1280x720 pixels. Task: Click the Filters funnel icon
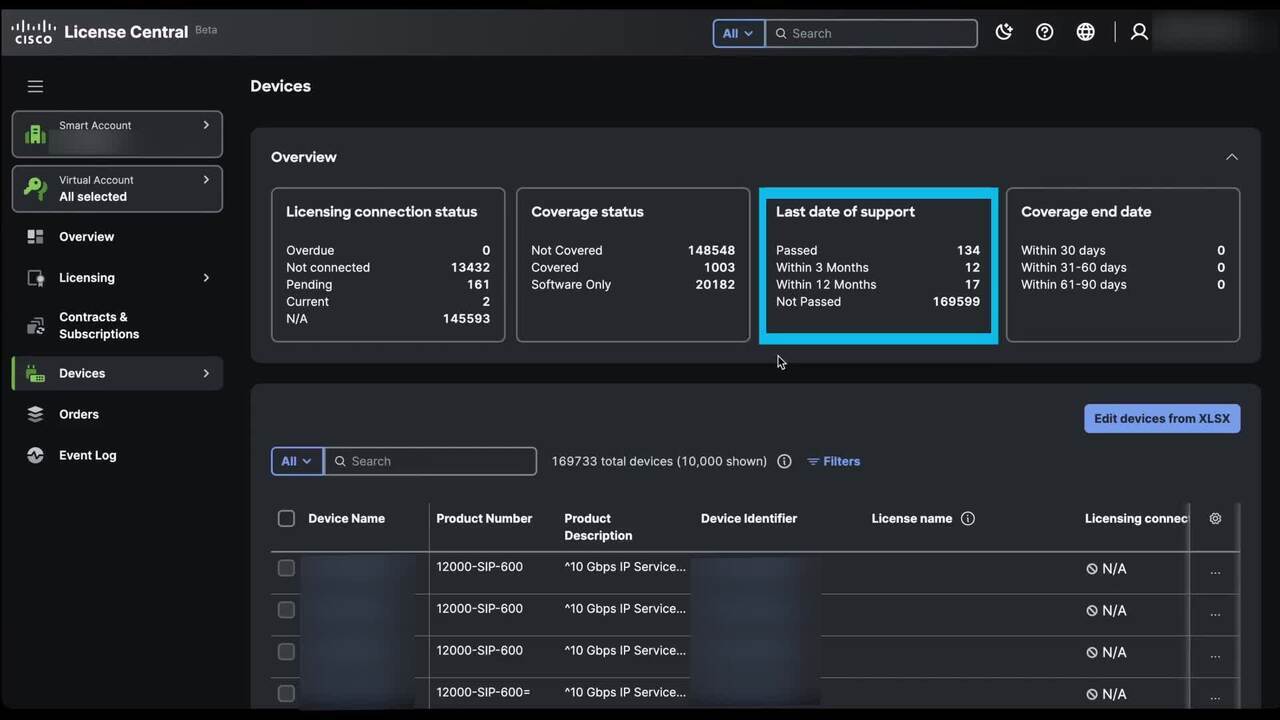pos(813,461)
